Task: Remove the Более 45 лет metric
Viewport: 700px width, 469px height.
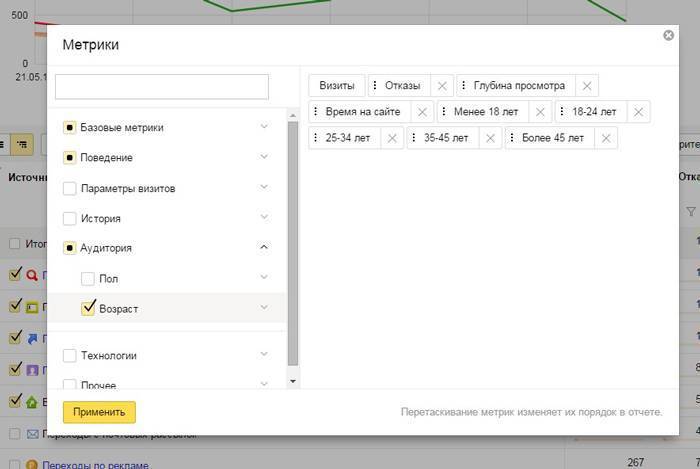Action: tap(606, 138)
